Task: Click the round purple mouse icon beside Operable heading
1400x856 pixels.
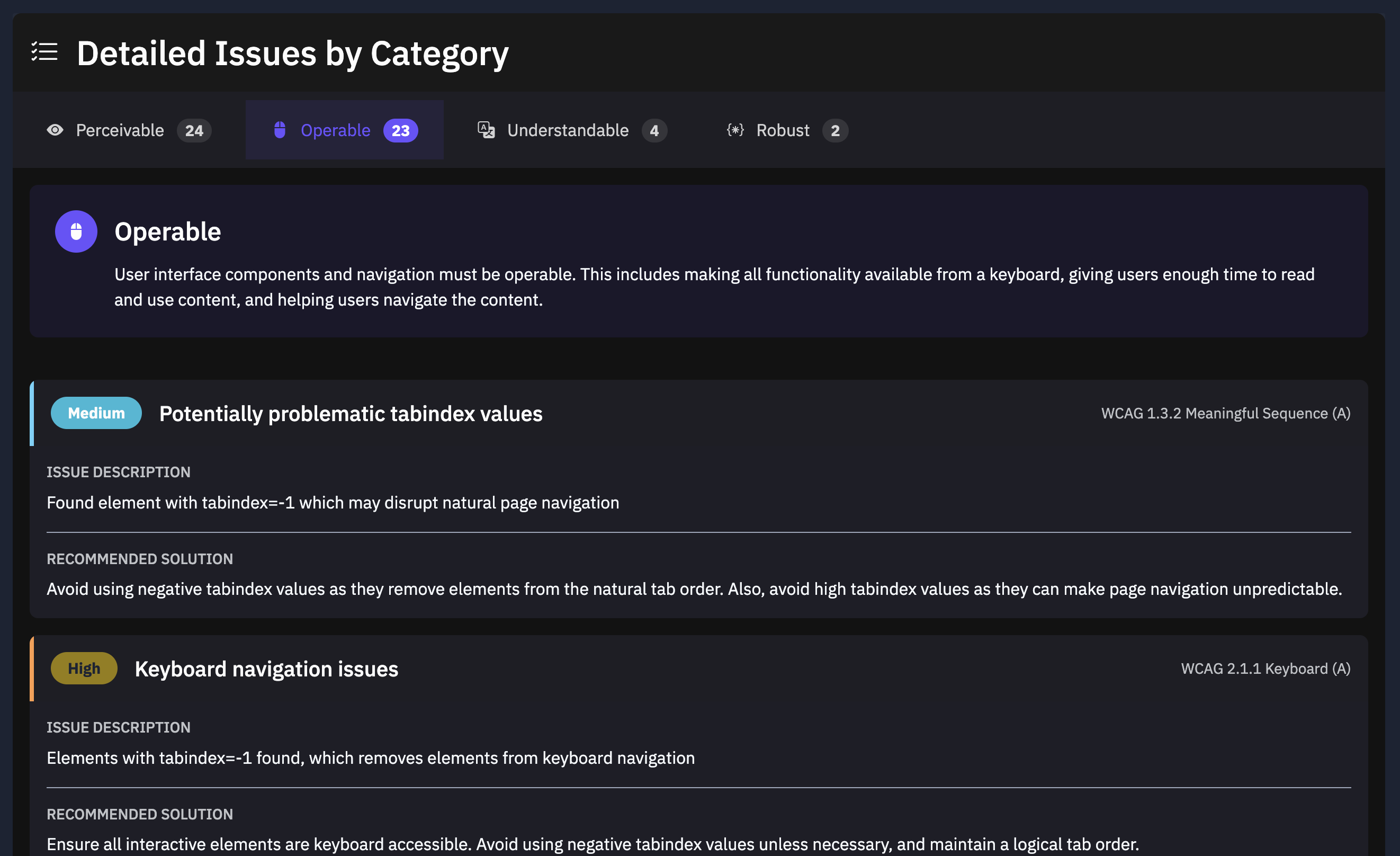Action: tap(76, 231)
